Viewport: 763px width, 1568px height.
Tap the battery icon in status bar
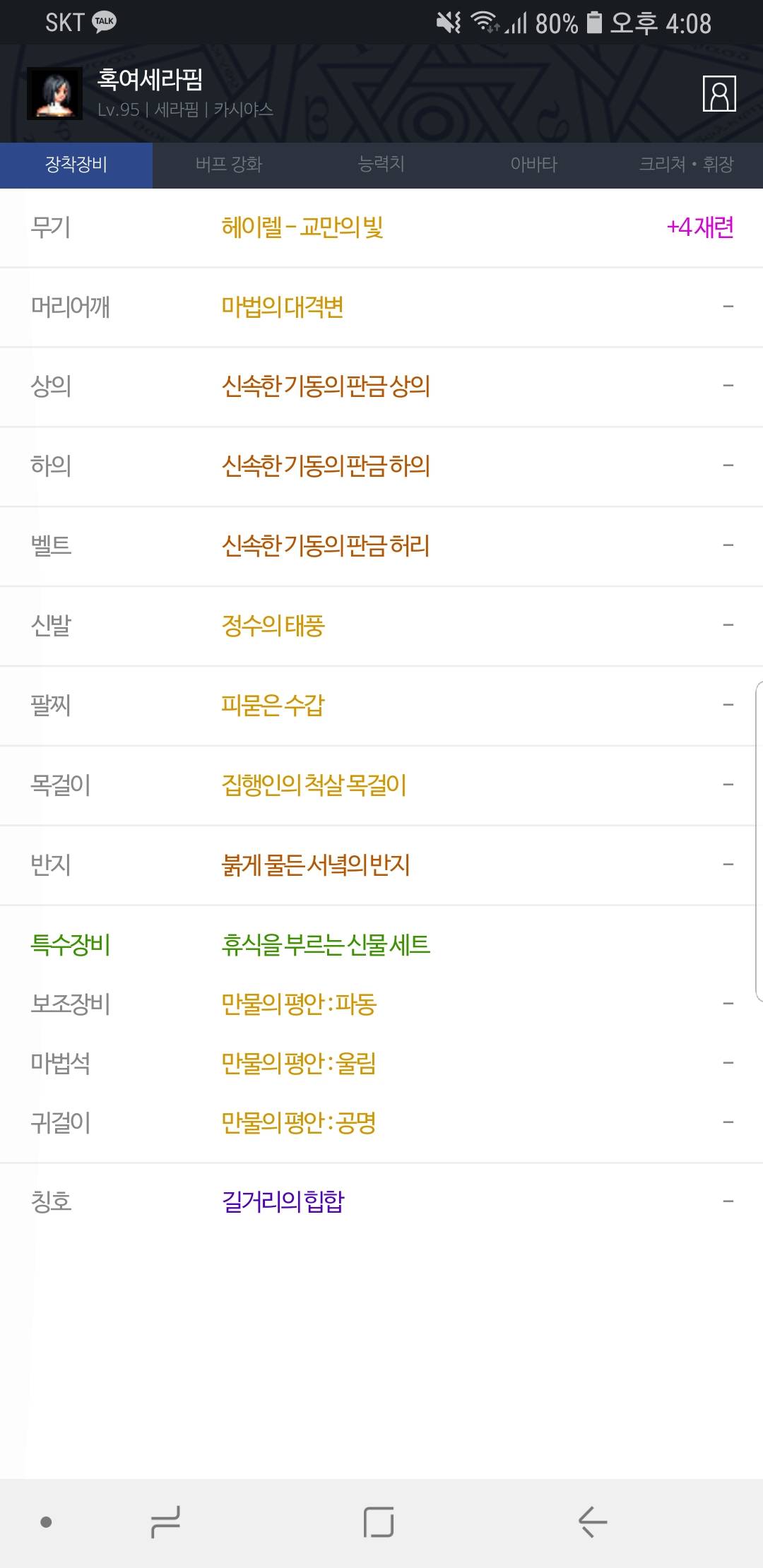[x=595, y=22]
